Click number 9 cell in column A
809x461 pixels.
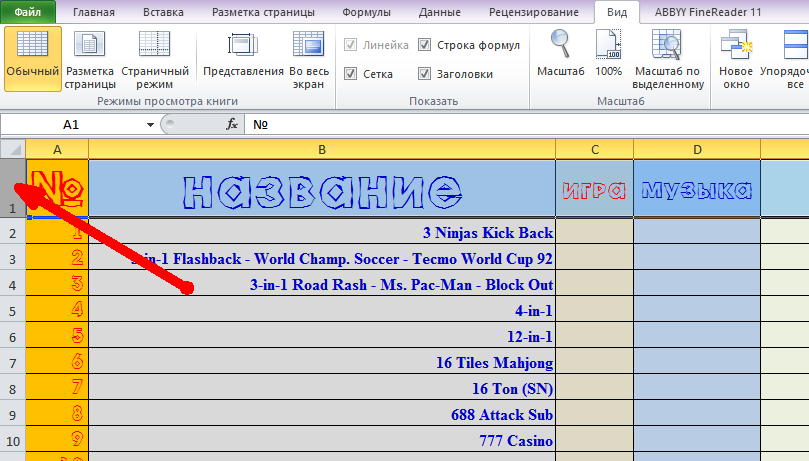[x=57, y=439]
